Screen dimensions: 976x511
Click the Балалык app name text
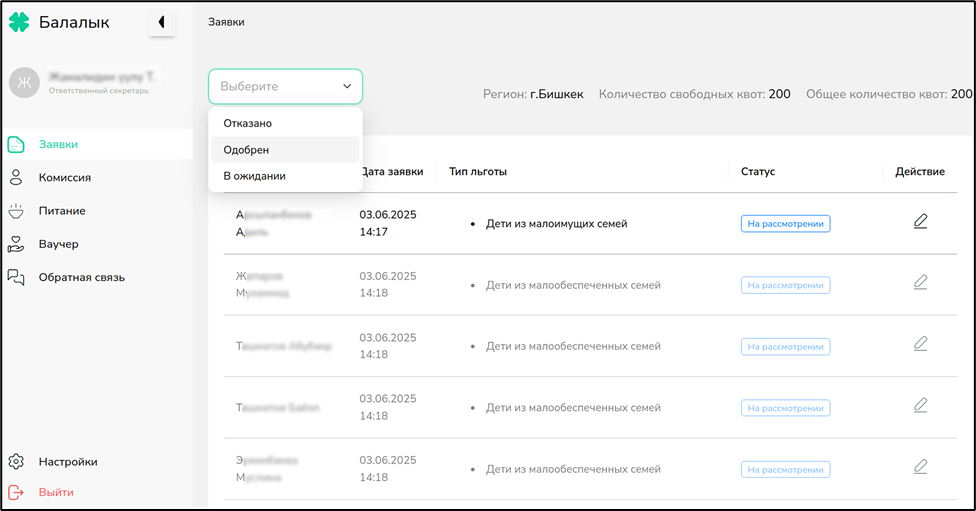[x=74, y=22]
